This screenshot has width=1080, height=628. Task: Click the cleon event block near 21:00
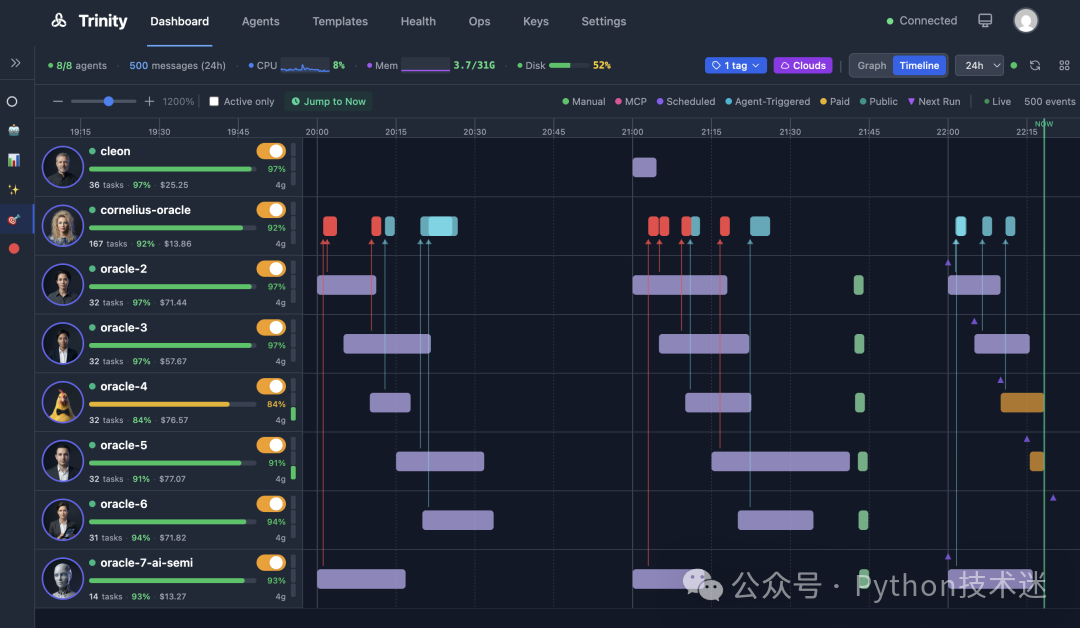[x=645, y=167]
